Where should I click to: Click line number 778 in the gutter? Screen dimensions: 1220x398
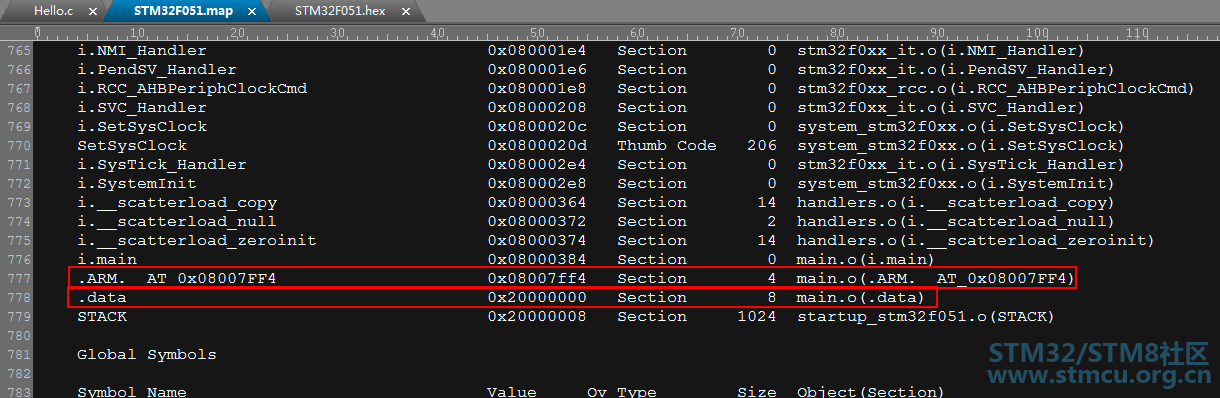point(18,297)
